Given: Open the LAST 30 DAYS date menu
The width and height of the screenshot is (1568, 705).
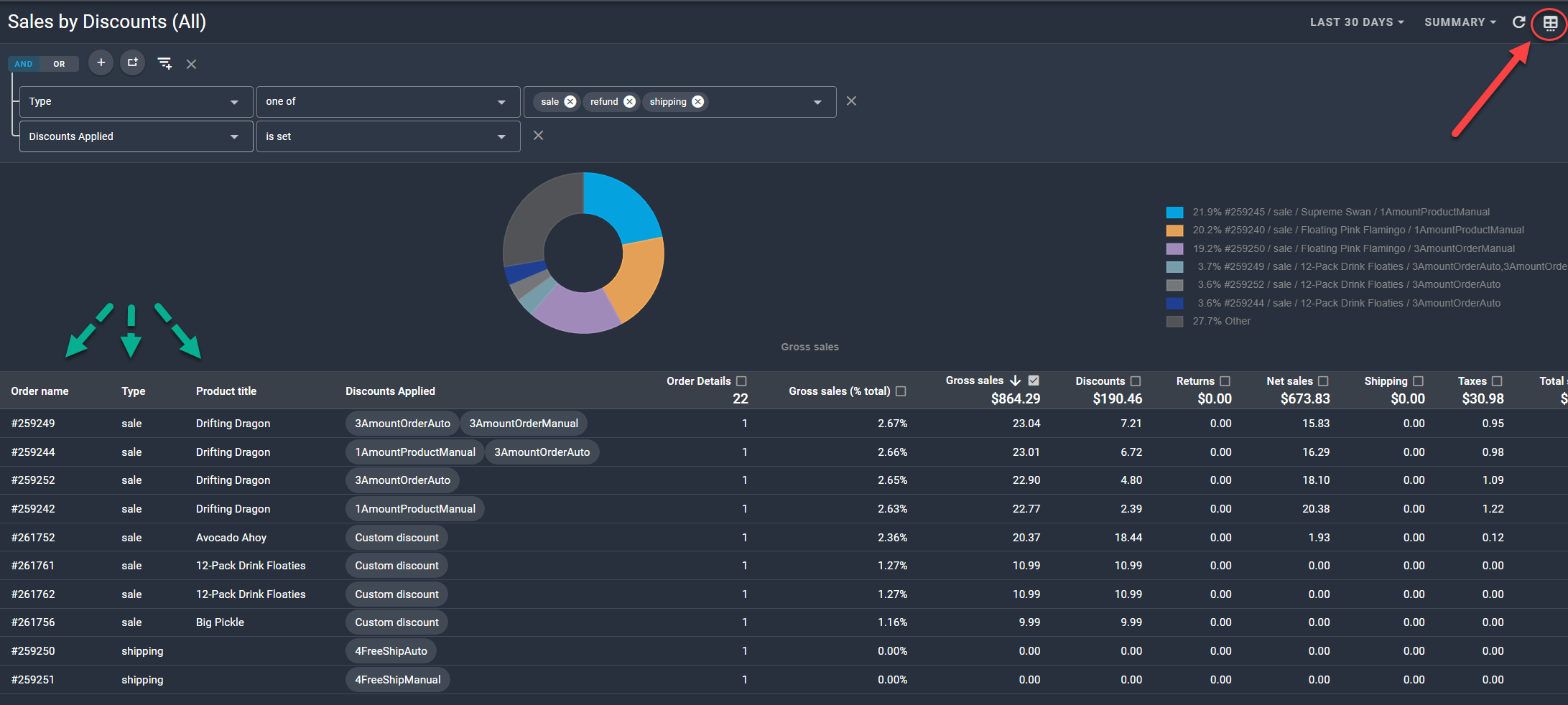Looking at the screenshot, I should click(1356, 22).
